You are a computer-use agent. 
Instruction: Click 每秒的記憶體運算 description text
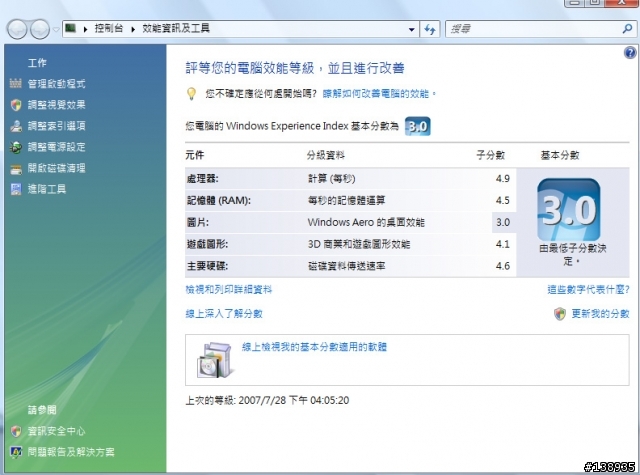347,201
